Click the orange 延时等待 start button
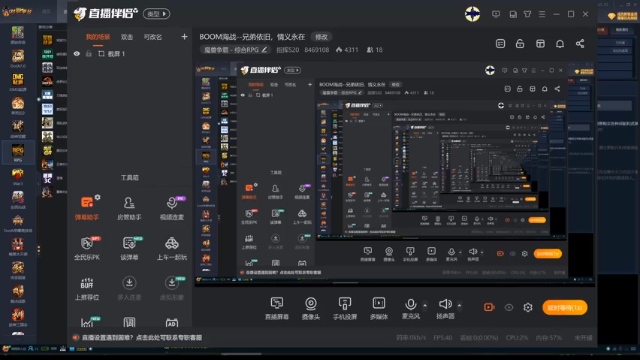 point(565,307)
